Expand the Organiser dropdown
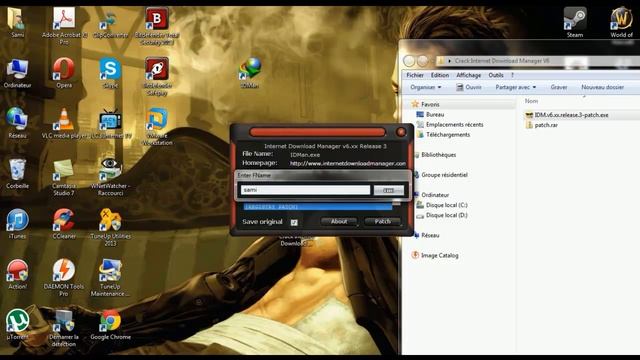 coord(426,87)
